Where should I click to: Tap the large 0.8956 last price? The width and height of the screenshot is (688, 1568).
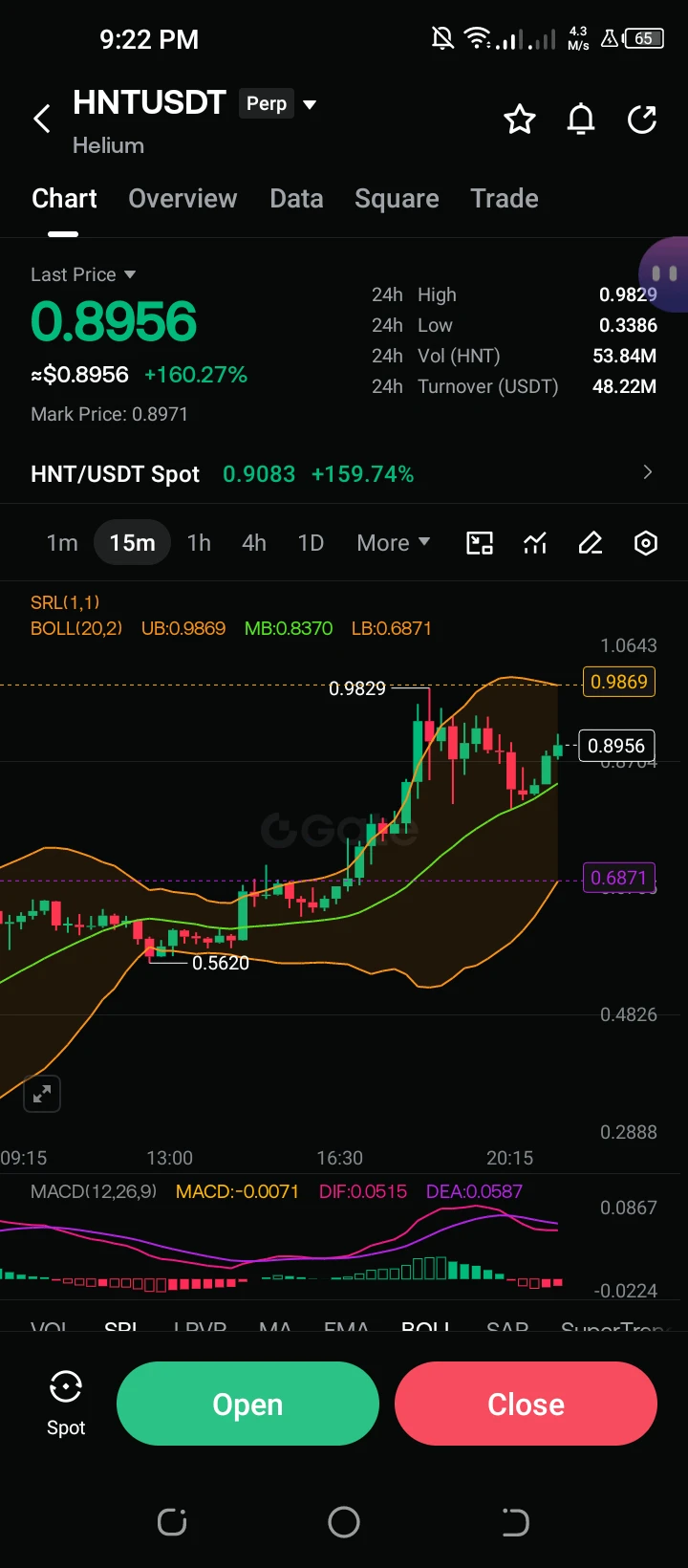click(114, 321)
